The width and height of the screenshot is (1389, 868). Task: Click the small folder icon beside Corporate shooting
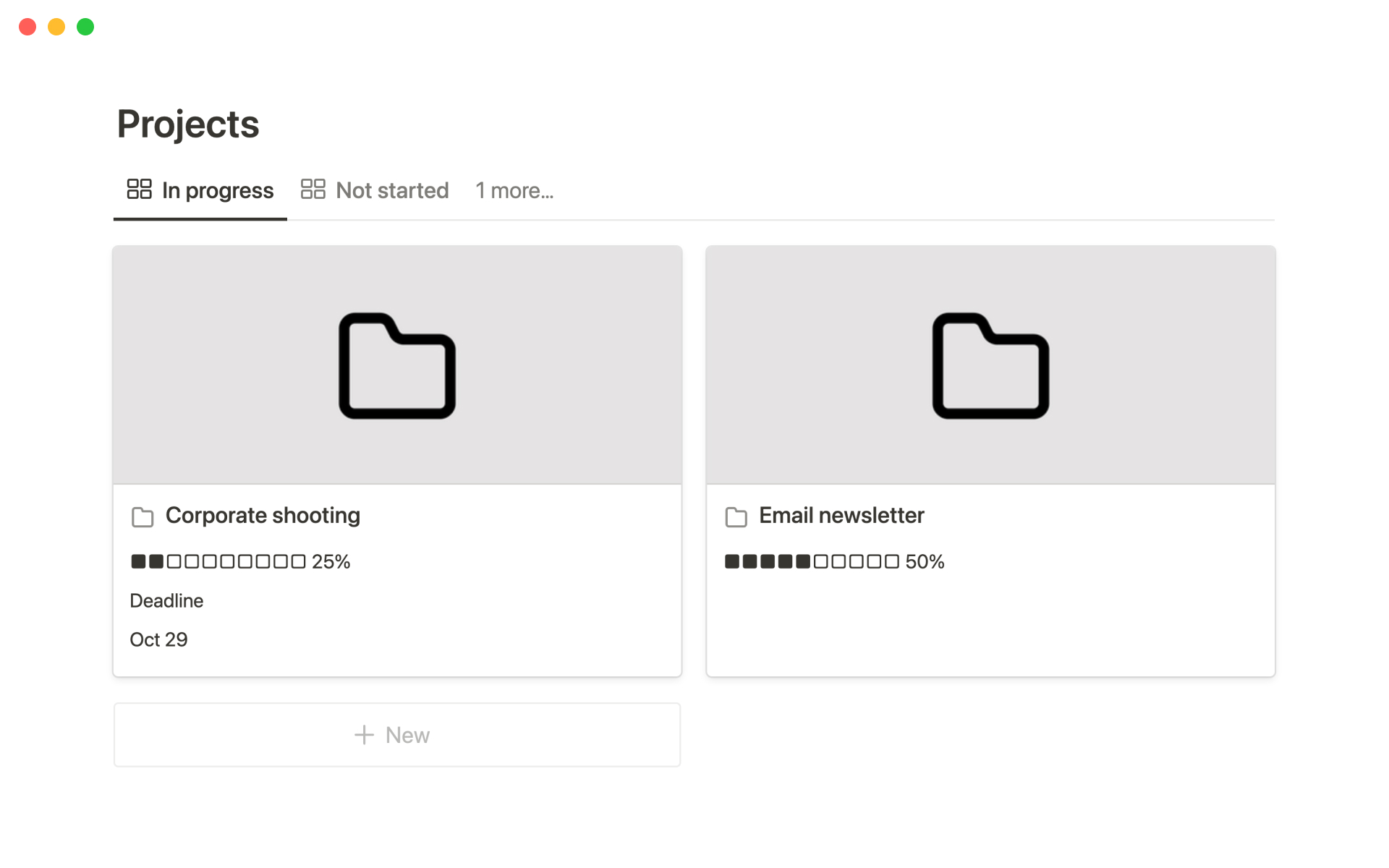pyautogui.click(x=143, y=517)
